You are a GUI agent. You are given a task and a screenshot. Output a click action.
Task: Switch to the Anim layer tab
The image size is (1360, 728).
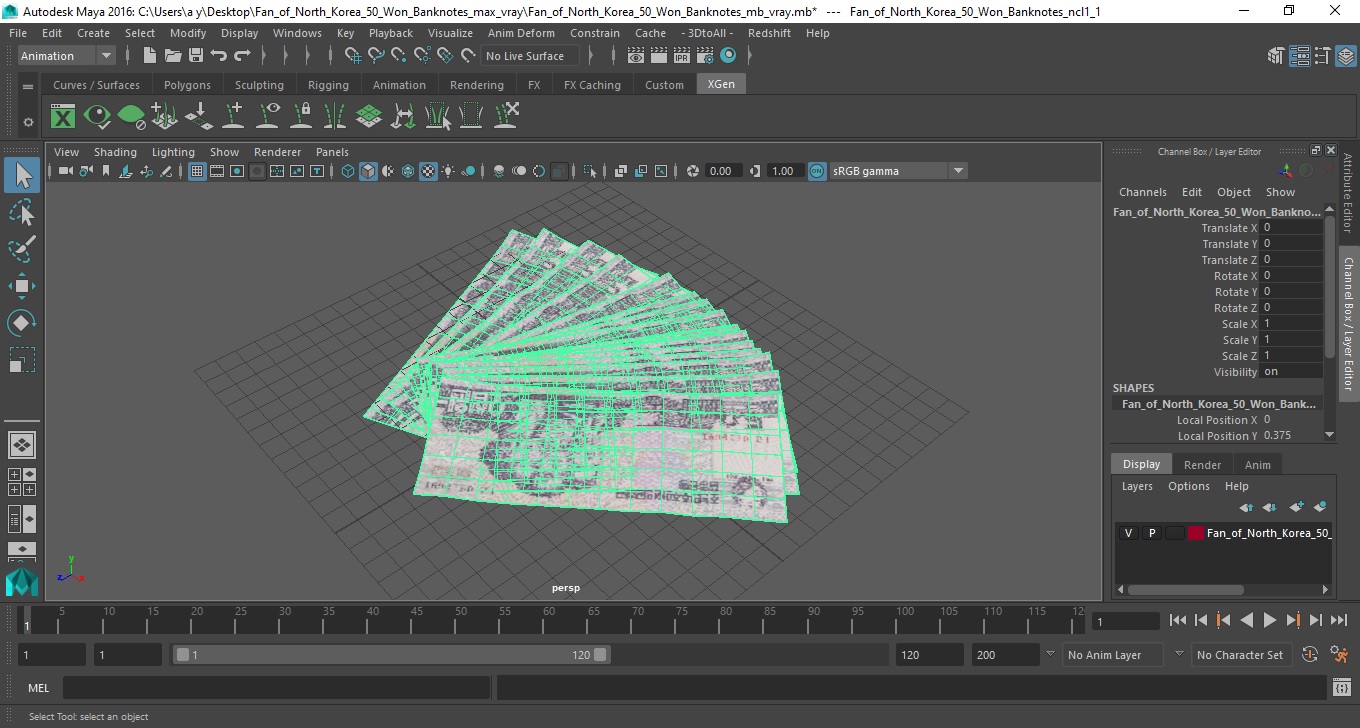[x=1257, y=465]
